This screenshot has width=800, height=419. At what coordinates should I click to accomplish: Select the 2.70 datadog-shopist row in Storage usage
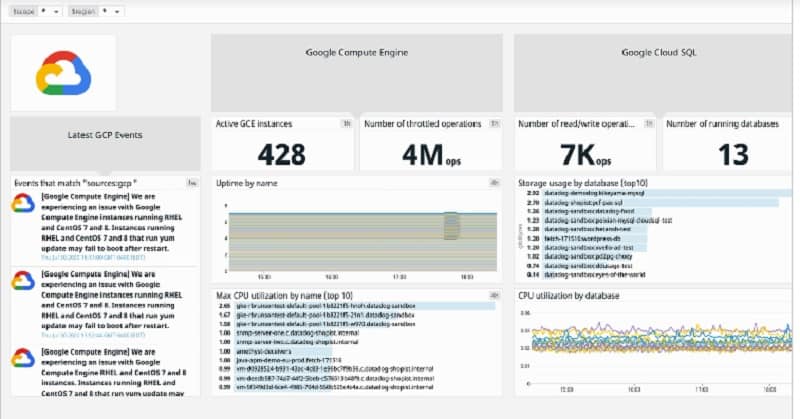pos(659,203)
